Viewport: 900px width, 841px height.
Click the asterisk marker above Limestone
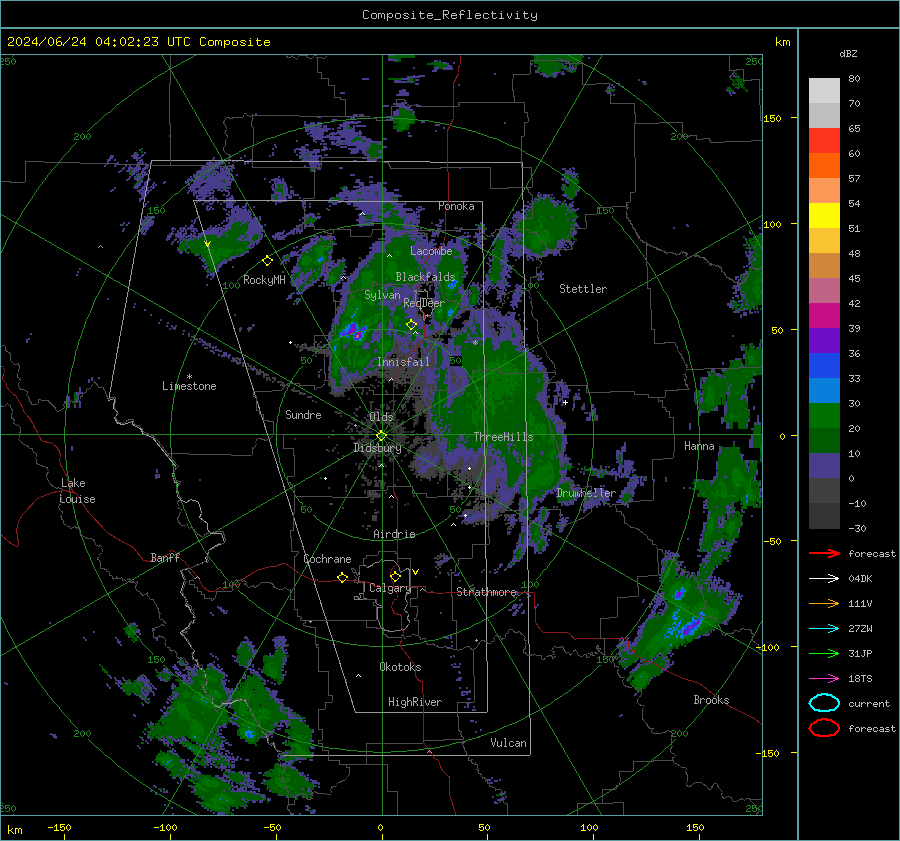tap(189, 377)
